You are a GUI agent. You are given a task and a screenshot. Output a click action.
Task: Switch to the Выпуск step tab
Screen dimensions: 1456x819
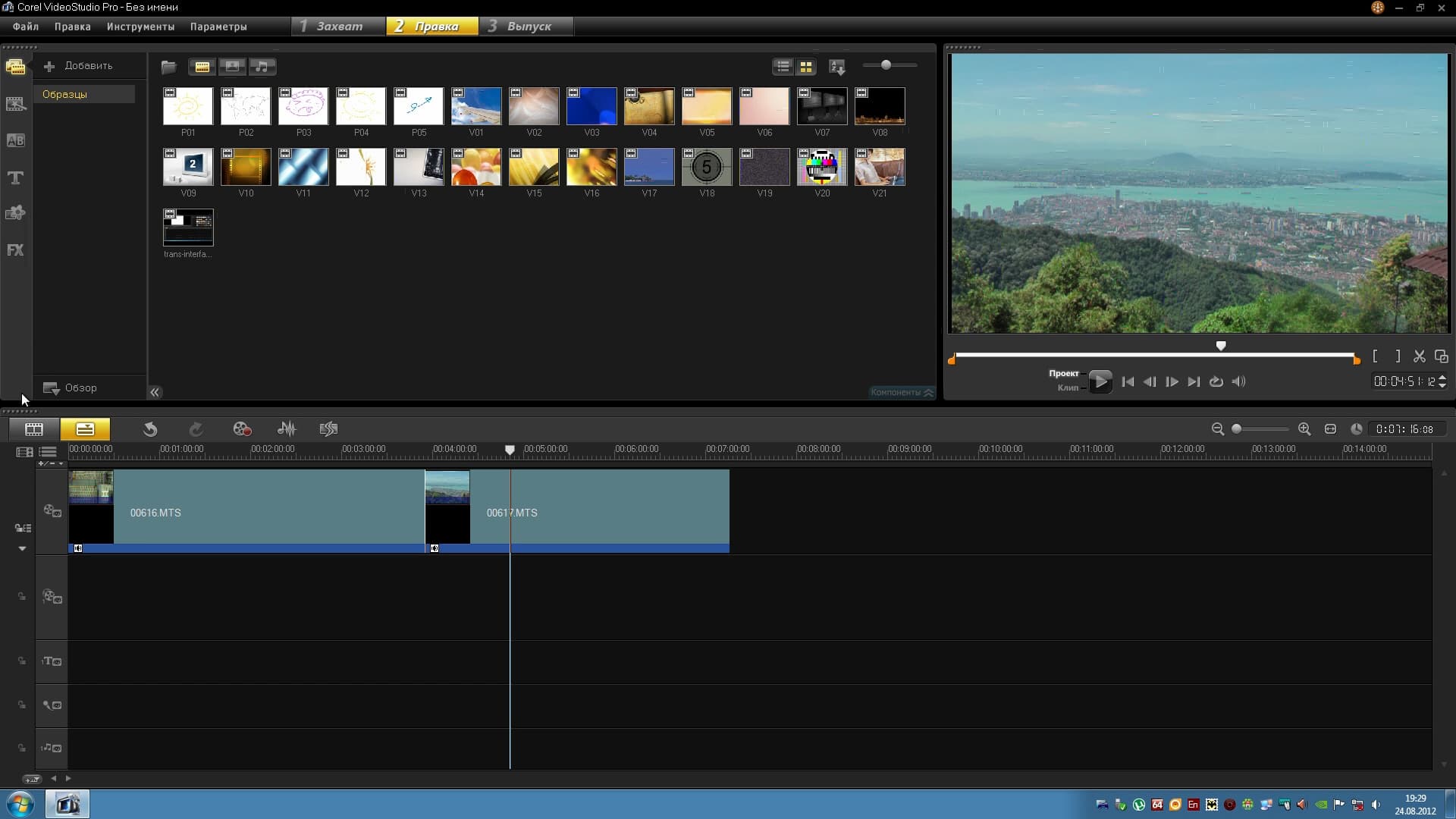(x=528, y=27)
